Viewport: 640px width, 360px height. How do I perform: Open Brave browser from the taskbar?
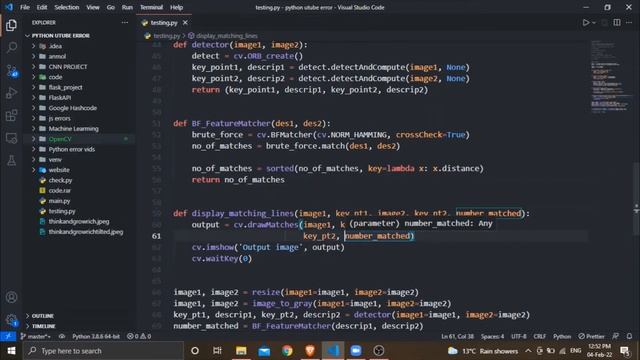click(310, 351)
